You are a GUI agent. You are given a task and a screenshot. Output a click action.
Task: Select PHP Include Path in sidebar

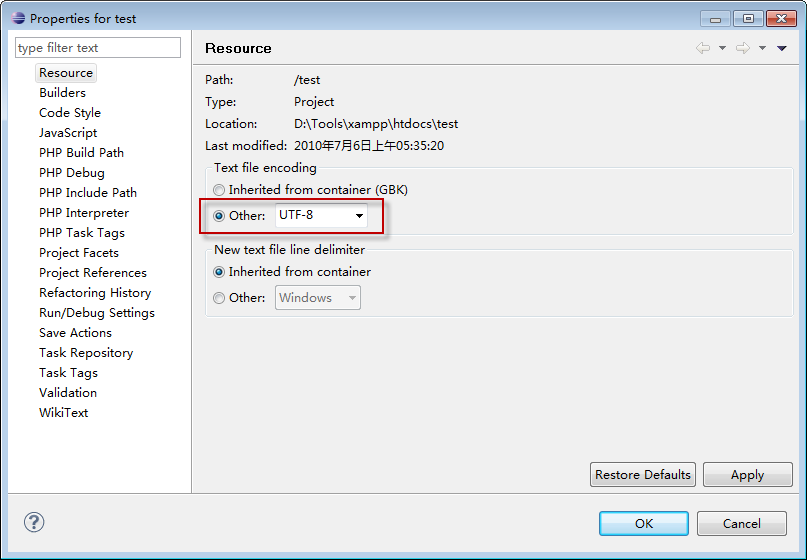point(88,193)
